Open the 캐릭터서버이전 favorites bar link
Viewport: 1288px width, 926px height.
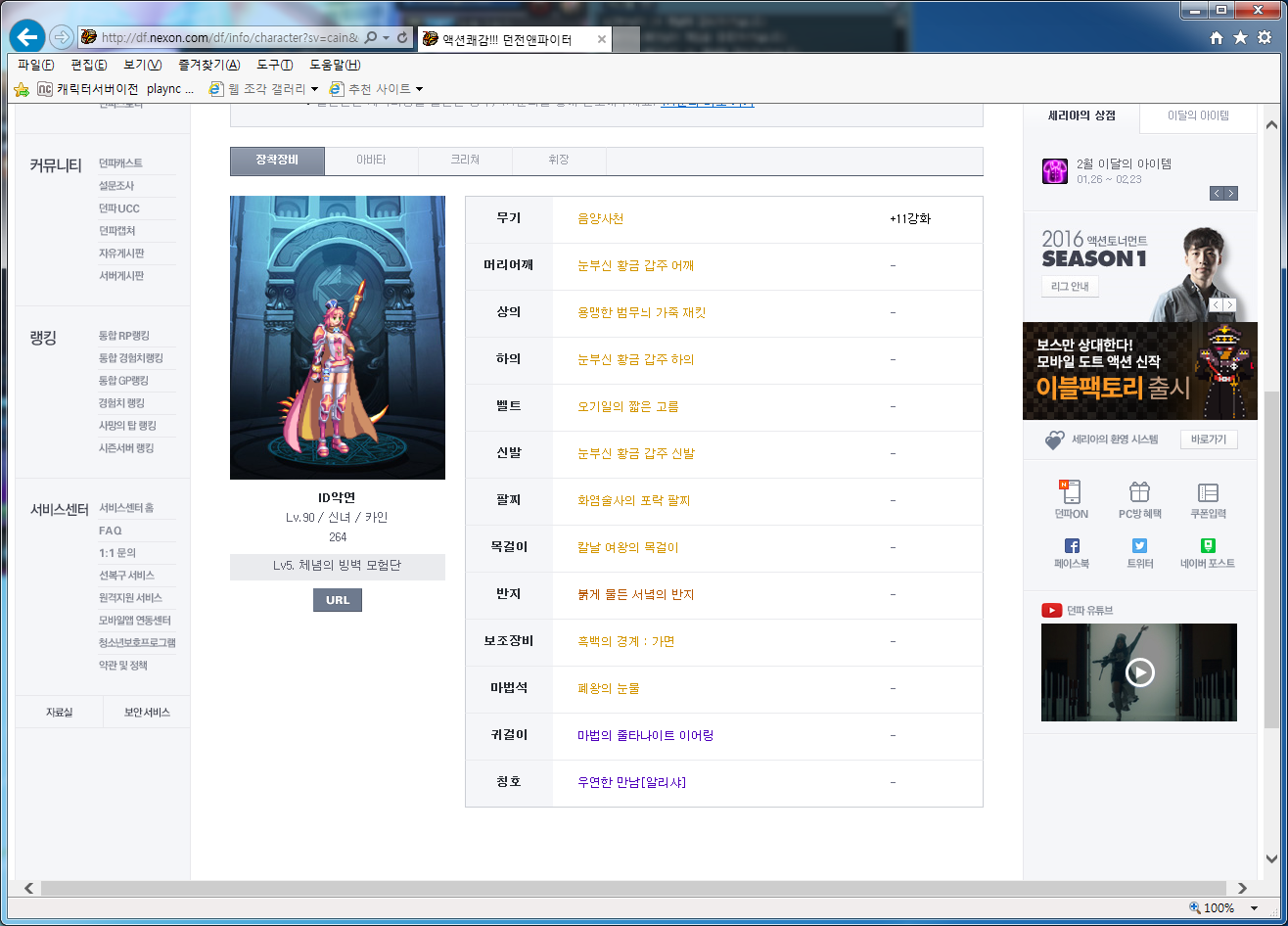point(87,89)
